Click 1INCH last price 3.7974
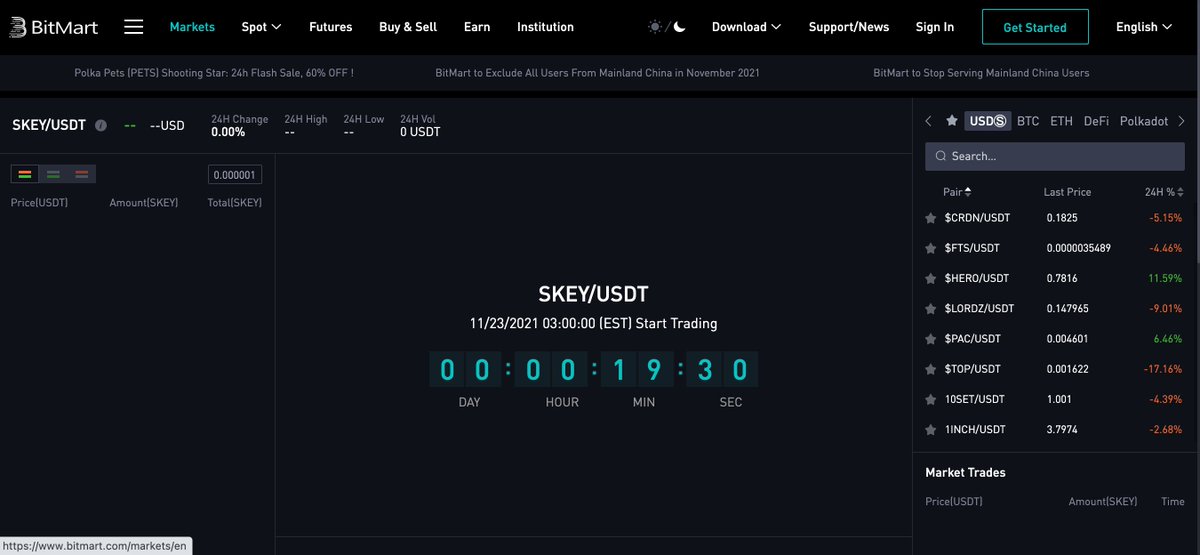The width and height of the screenshot is (1200, 555). 1061,430
